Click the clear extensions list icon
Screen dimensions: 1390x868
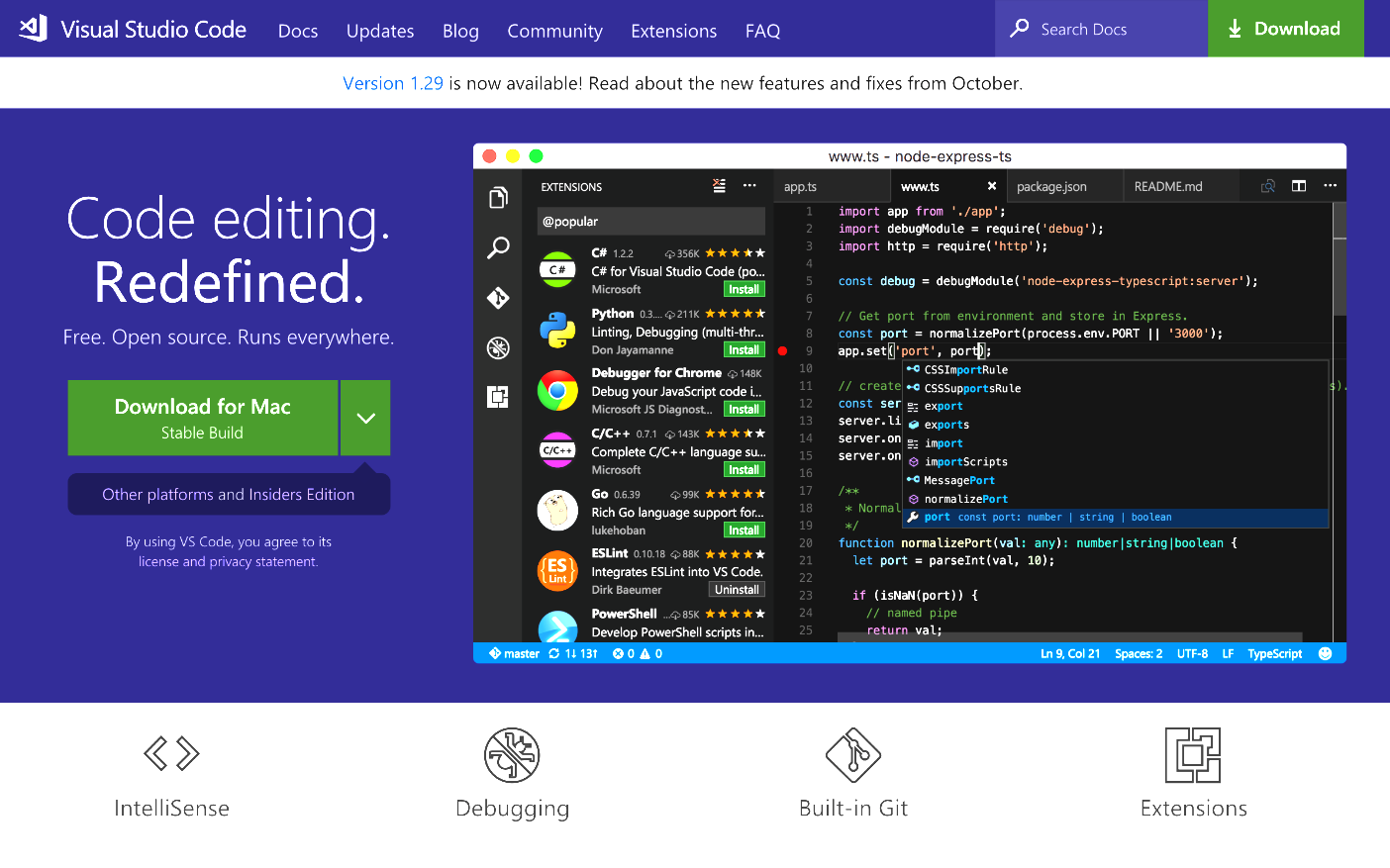pos(719,186)
